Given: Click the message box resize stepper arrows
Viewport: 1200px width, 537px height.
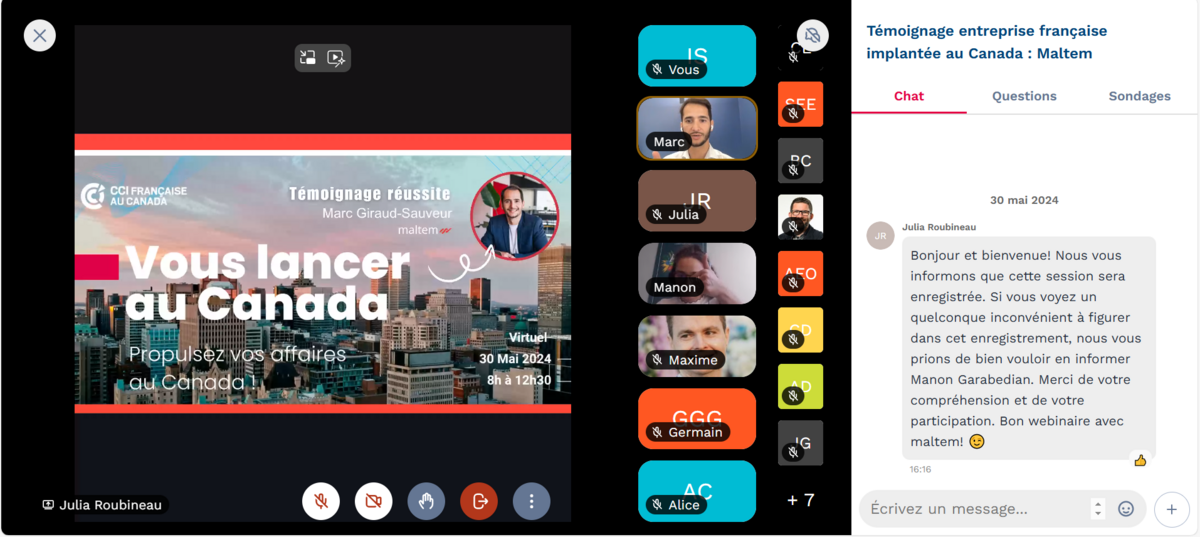Looking at the screenshot, I should pos(1098,509).
